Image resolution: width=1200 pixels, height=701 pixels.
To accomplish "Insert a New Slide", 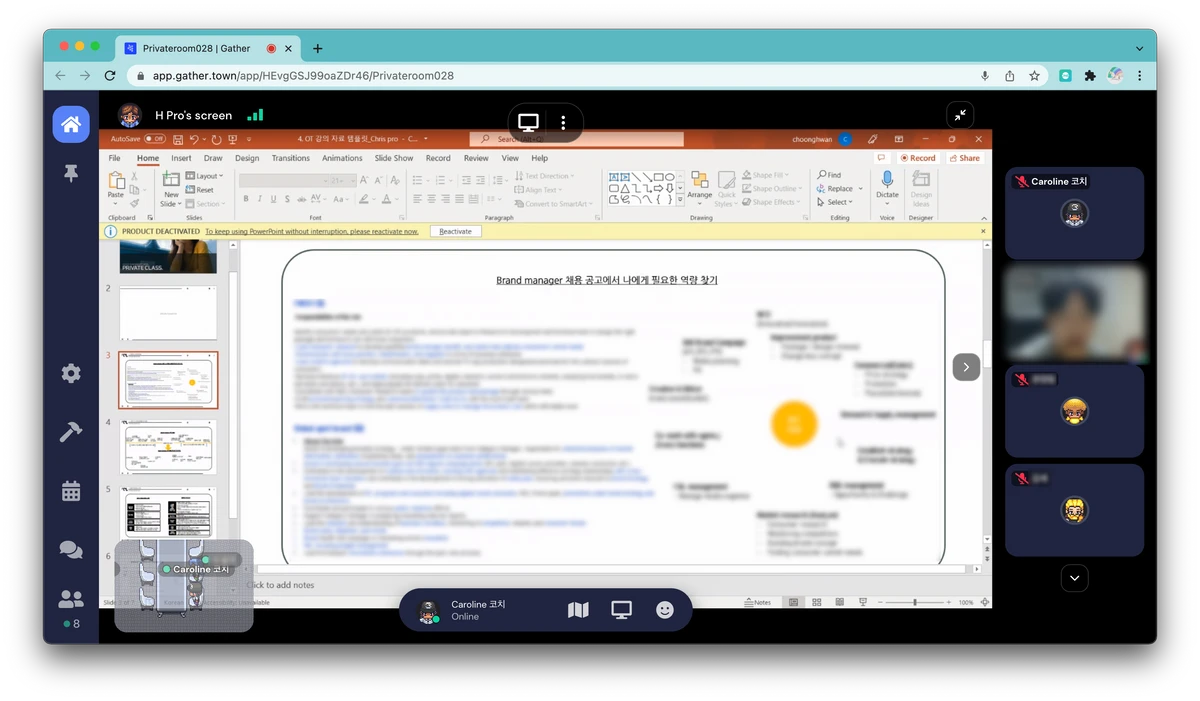I will 171,187.
